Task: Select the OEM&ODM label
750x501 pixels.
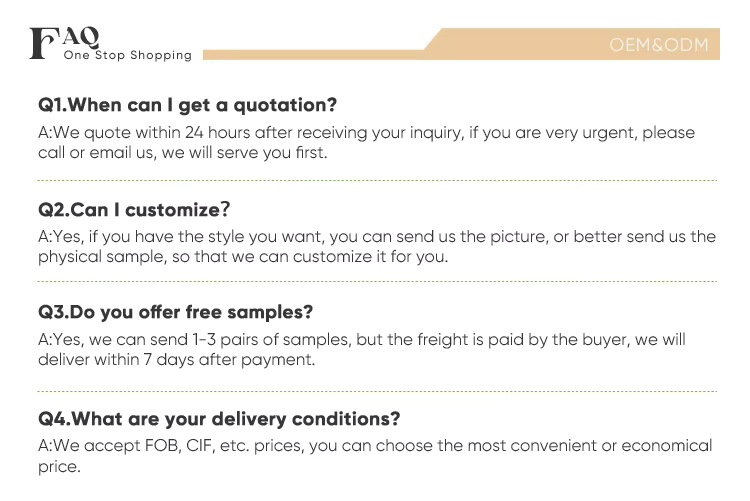Action: click(x=658, y=44)
